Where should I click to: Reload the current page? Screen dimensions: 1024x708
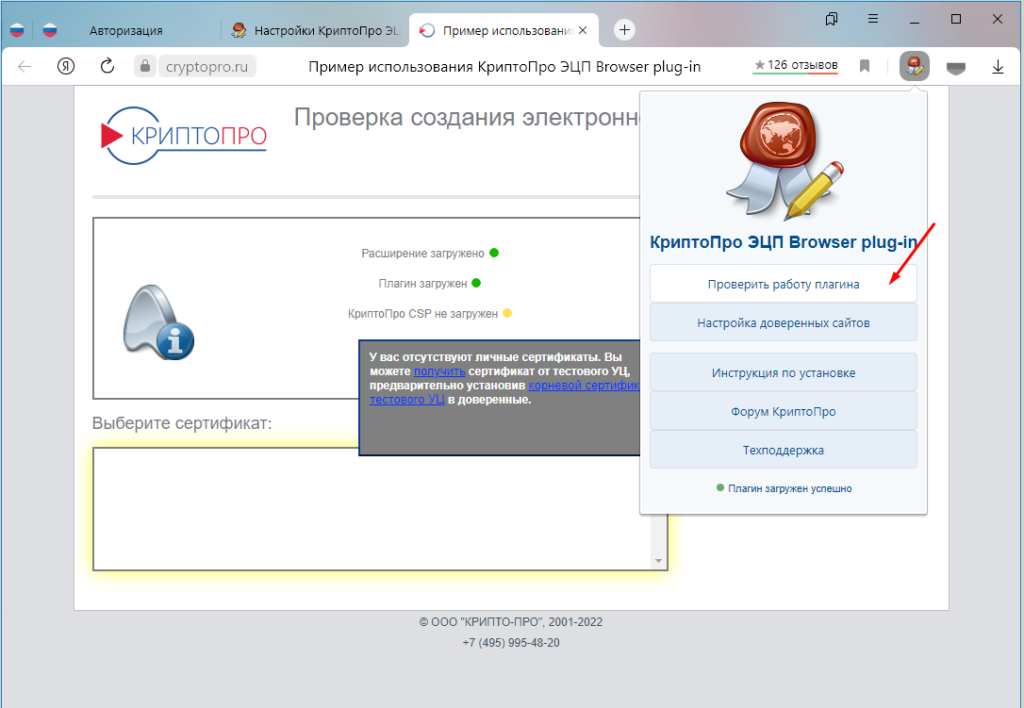coord(107,67)
